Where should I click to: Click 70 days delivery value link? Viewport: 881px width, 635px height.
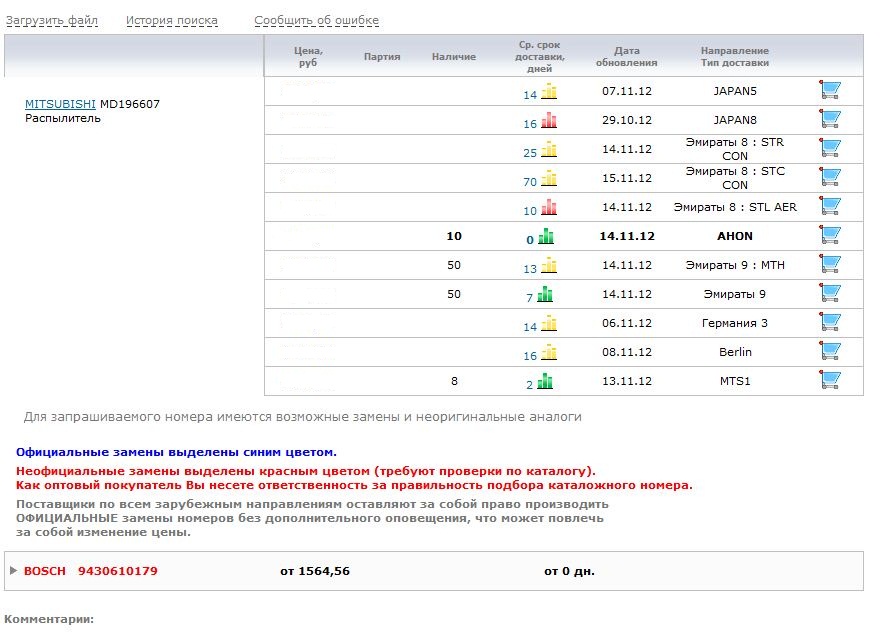point(530,182)
